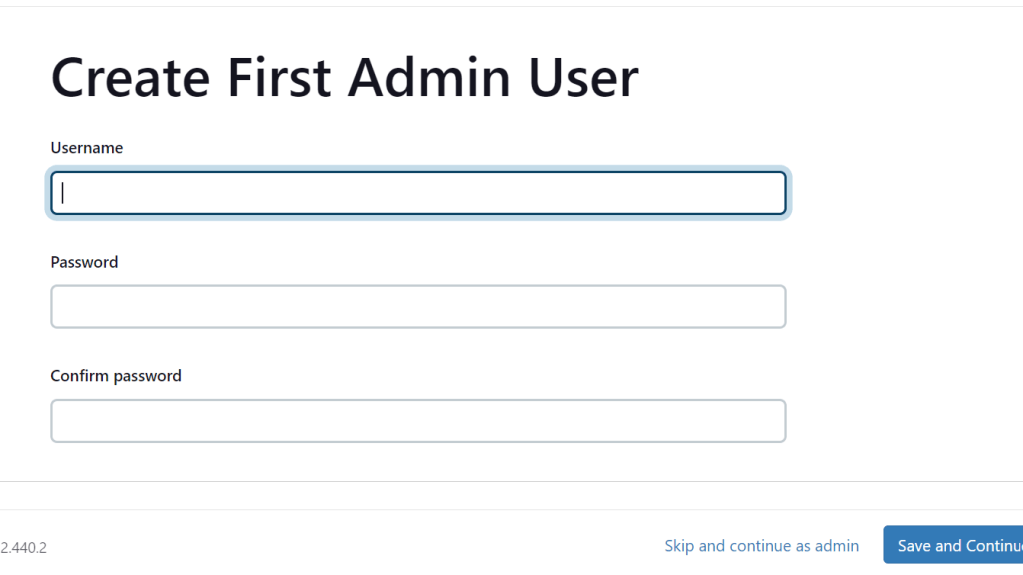This screenshot has width=1023, height=575.
Task: Click the blinking text cursor in Username
Action: [63, 193]
